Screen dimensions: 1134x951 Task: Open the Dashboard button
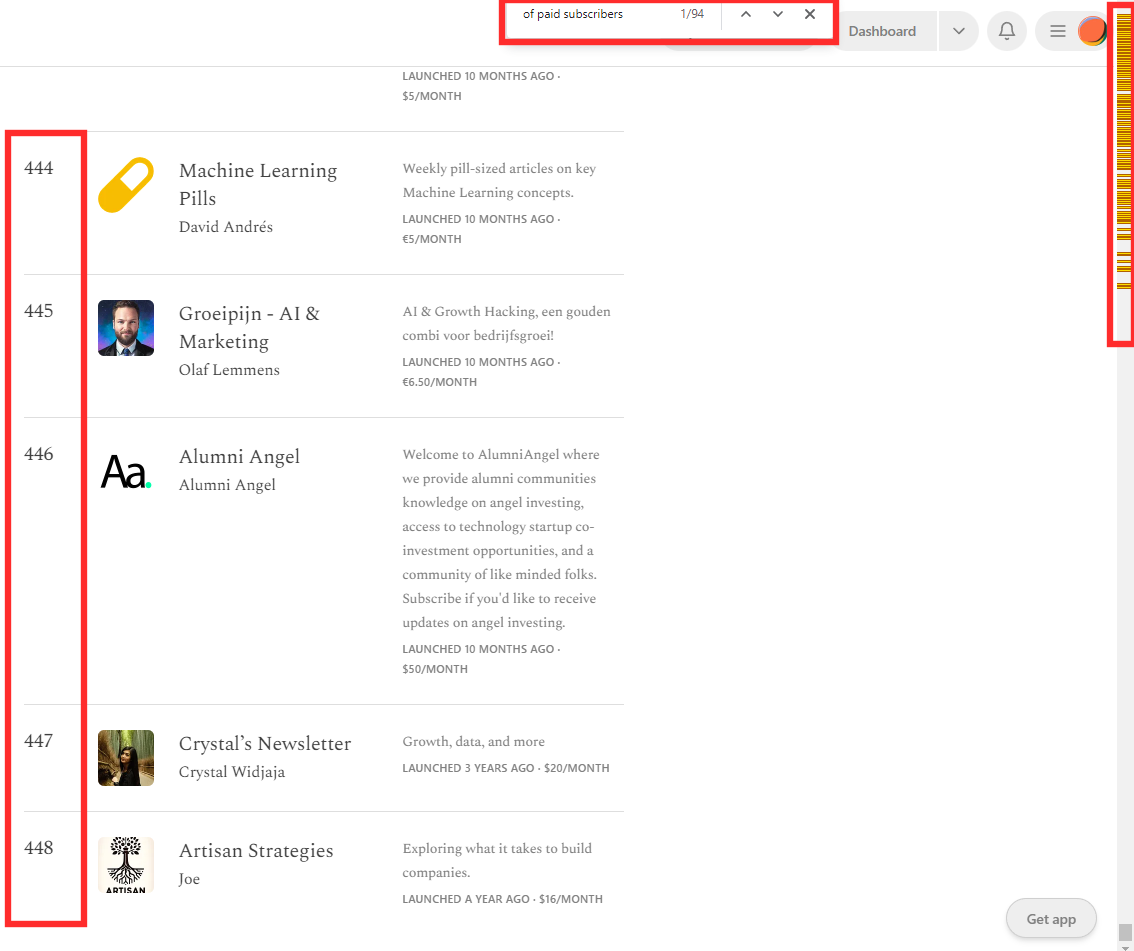tap(882, 31)
